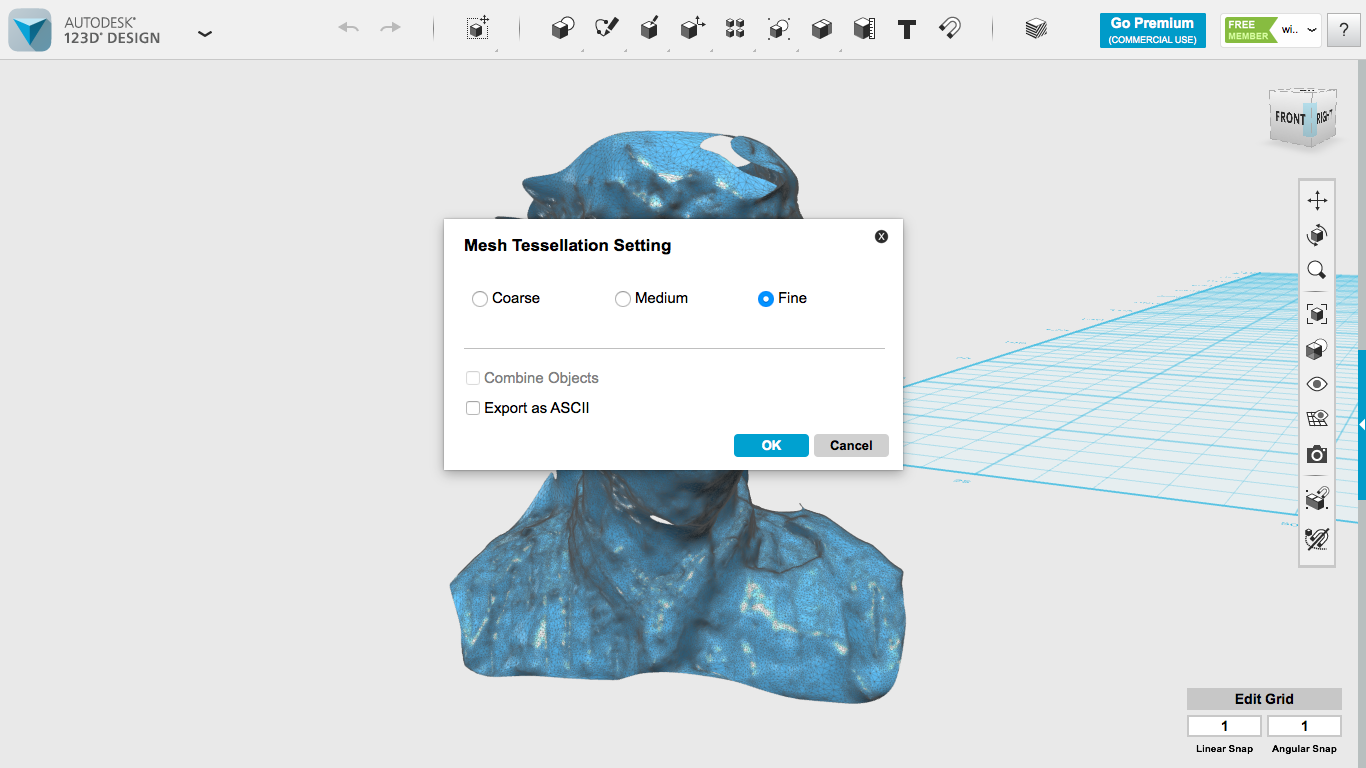Select the Zoom magnifier tool
The width and height of the screenshot is (1366, 768).
click(1317, 270)
